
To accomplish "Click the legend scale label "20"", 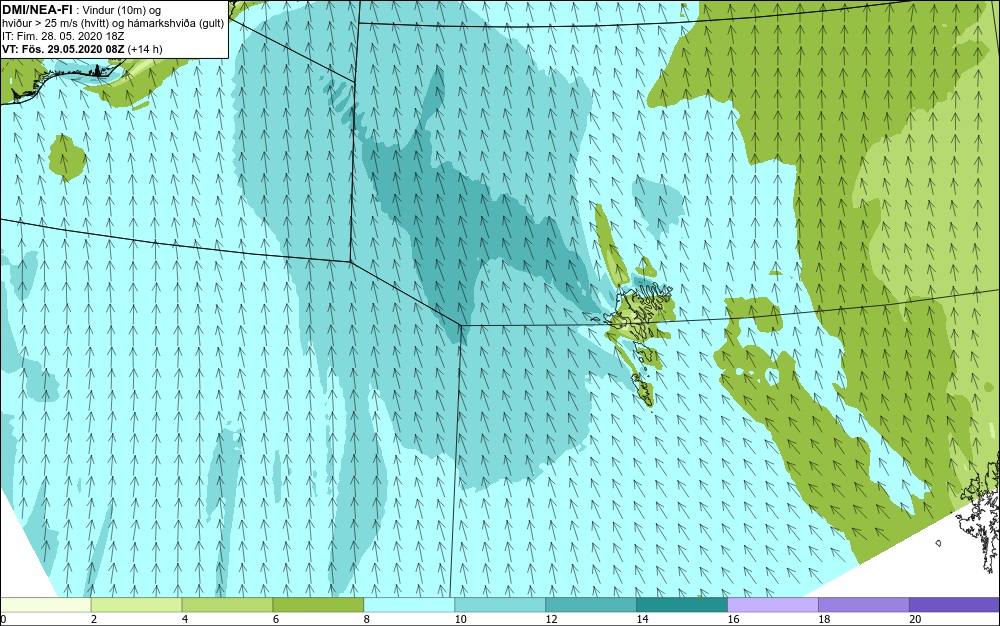I will pyautogui.click(x=915, y=619).
